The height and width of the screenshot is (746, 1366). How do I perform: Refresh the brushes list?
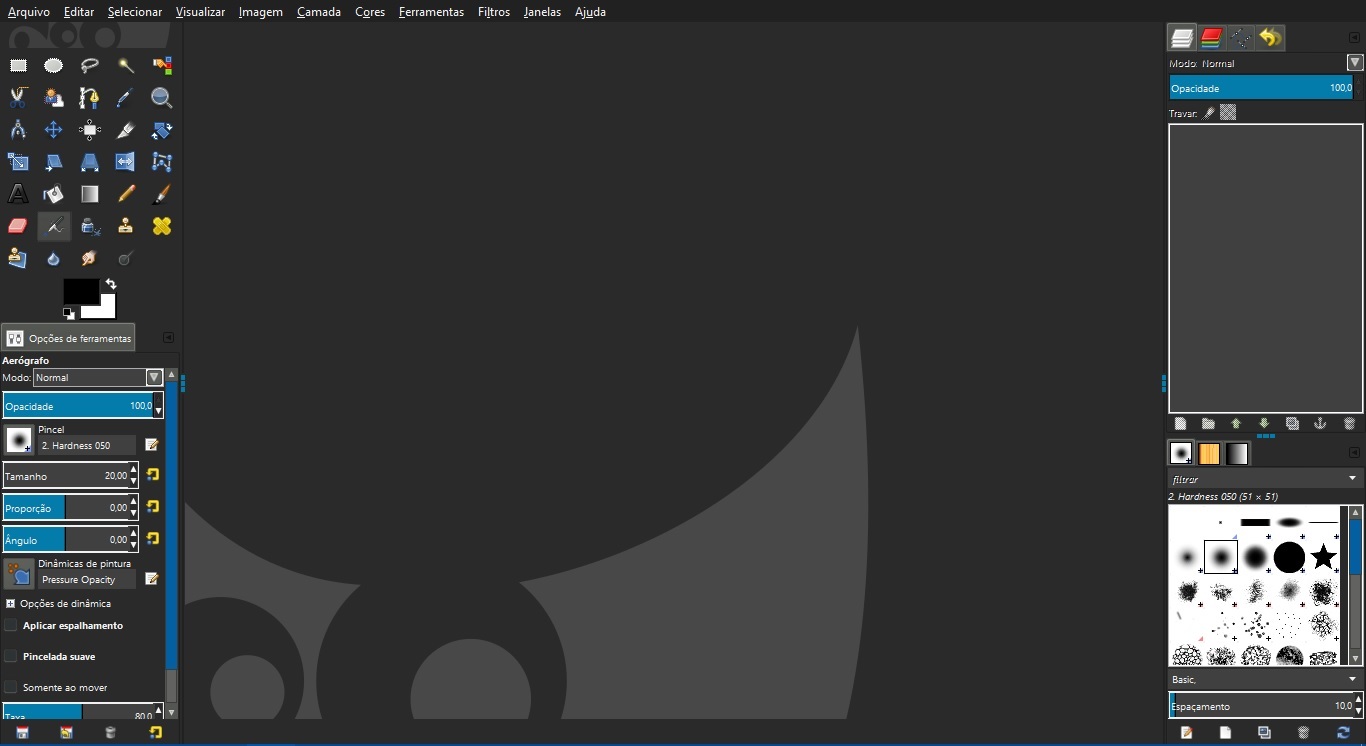click(1343, 733)
